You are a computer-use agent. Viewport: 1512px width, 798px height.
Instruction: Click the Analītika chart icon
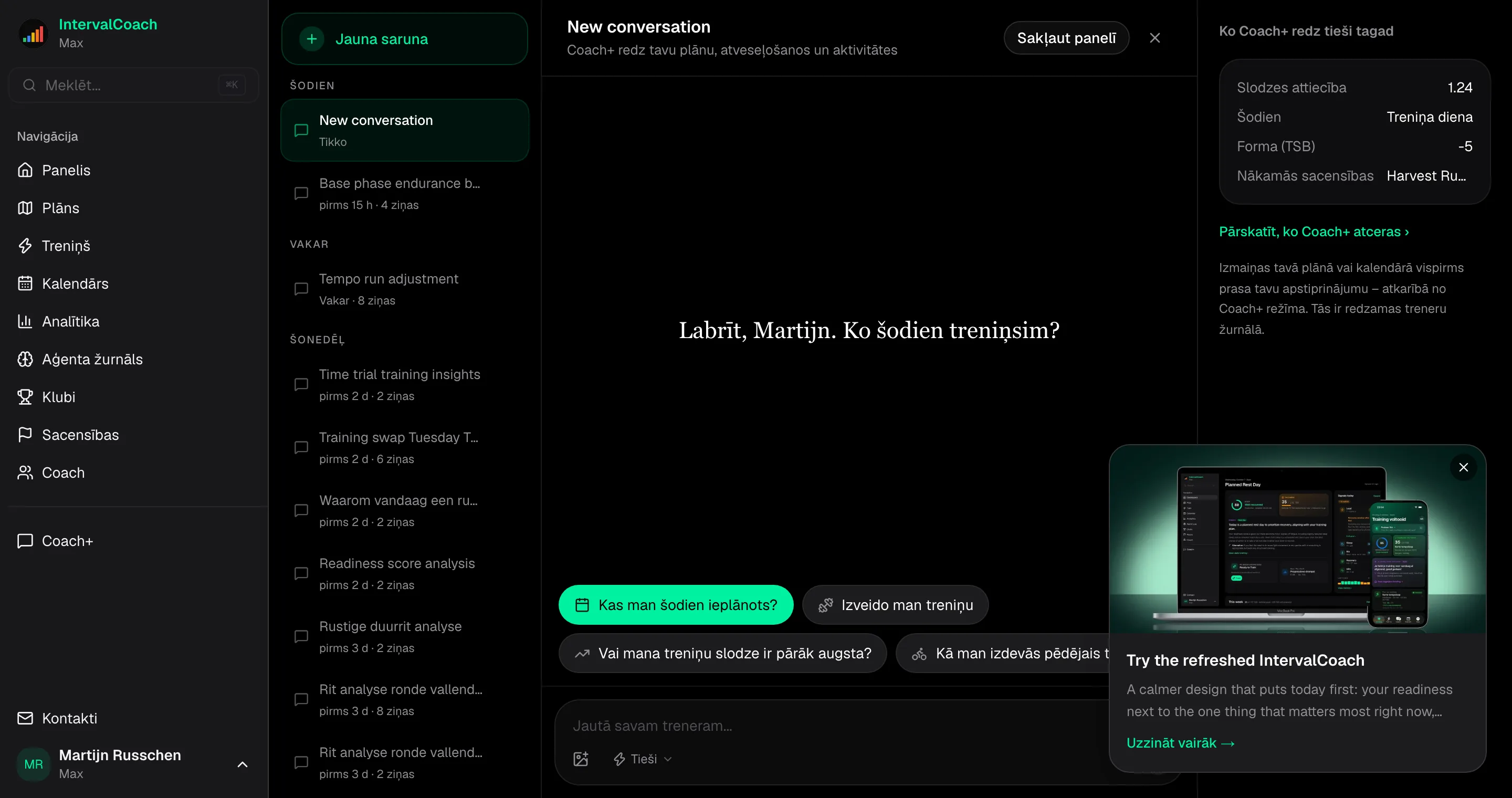[25, 321]
